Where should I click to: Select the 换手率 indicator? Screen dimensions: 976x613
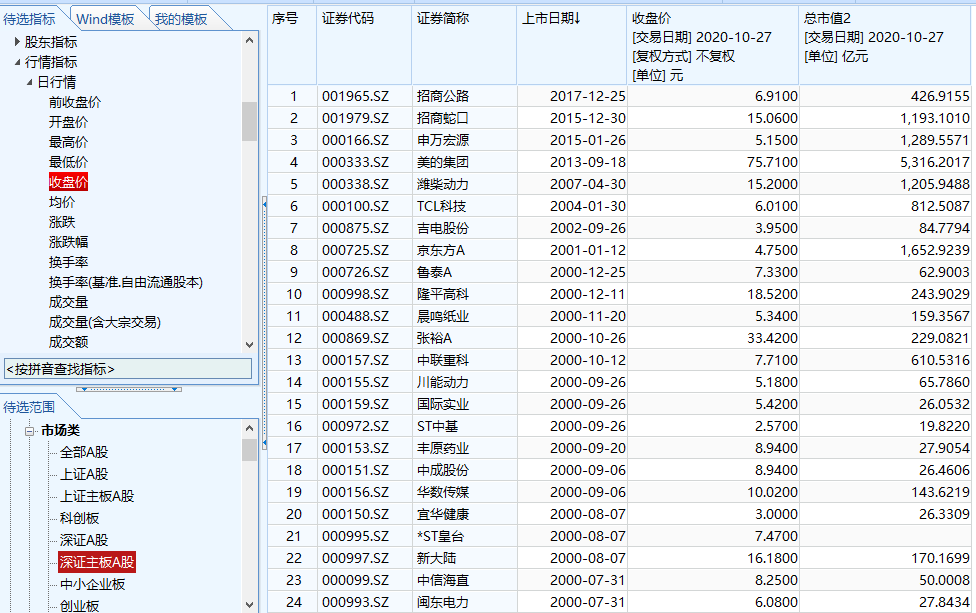68,262
